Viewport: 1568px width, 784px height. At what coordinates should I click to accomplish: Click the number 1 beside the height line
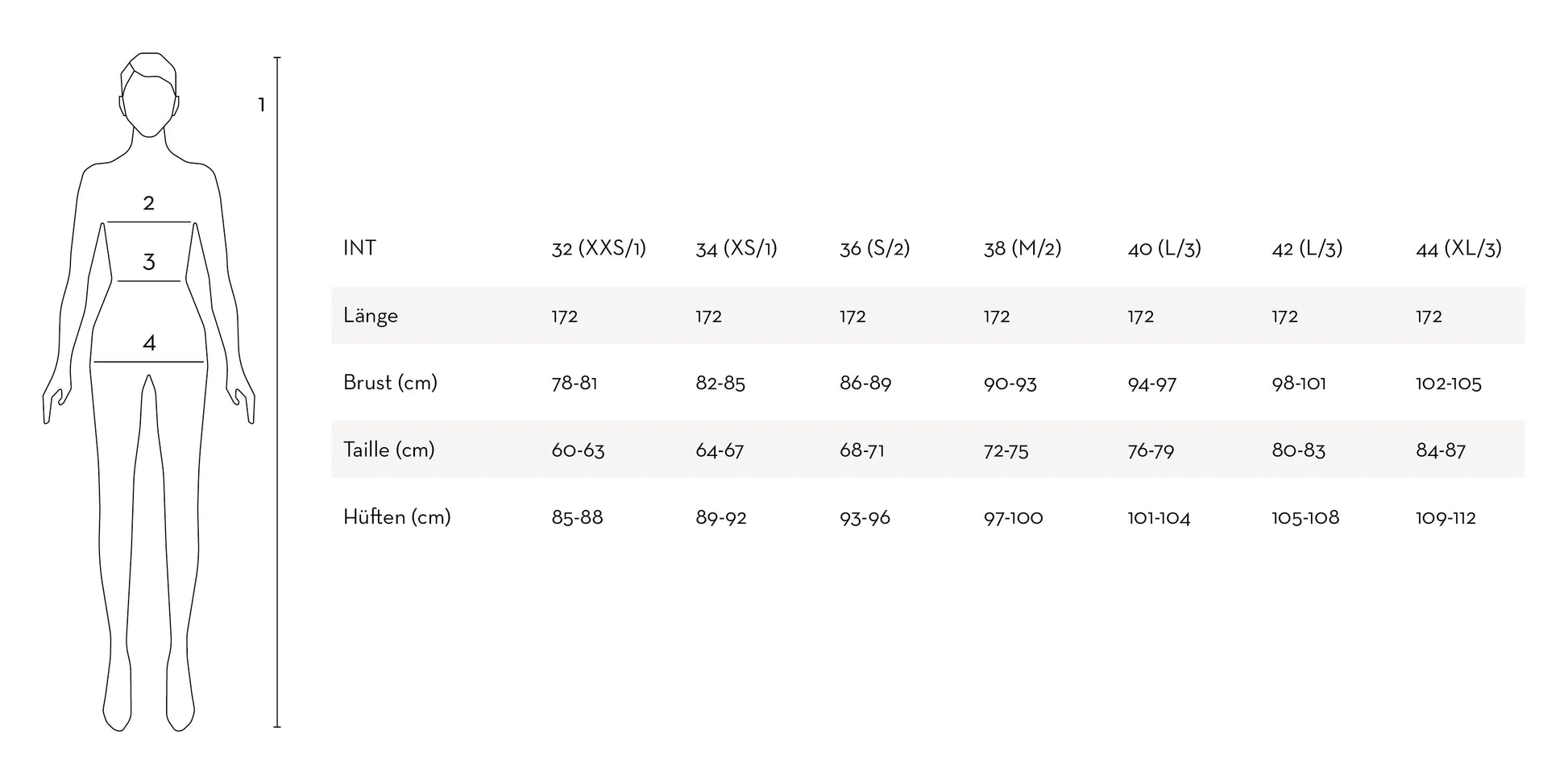(261, 105)
